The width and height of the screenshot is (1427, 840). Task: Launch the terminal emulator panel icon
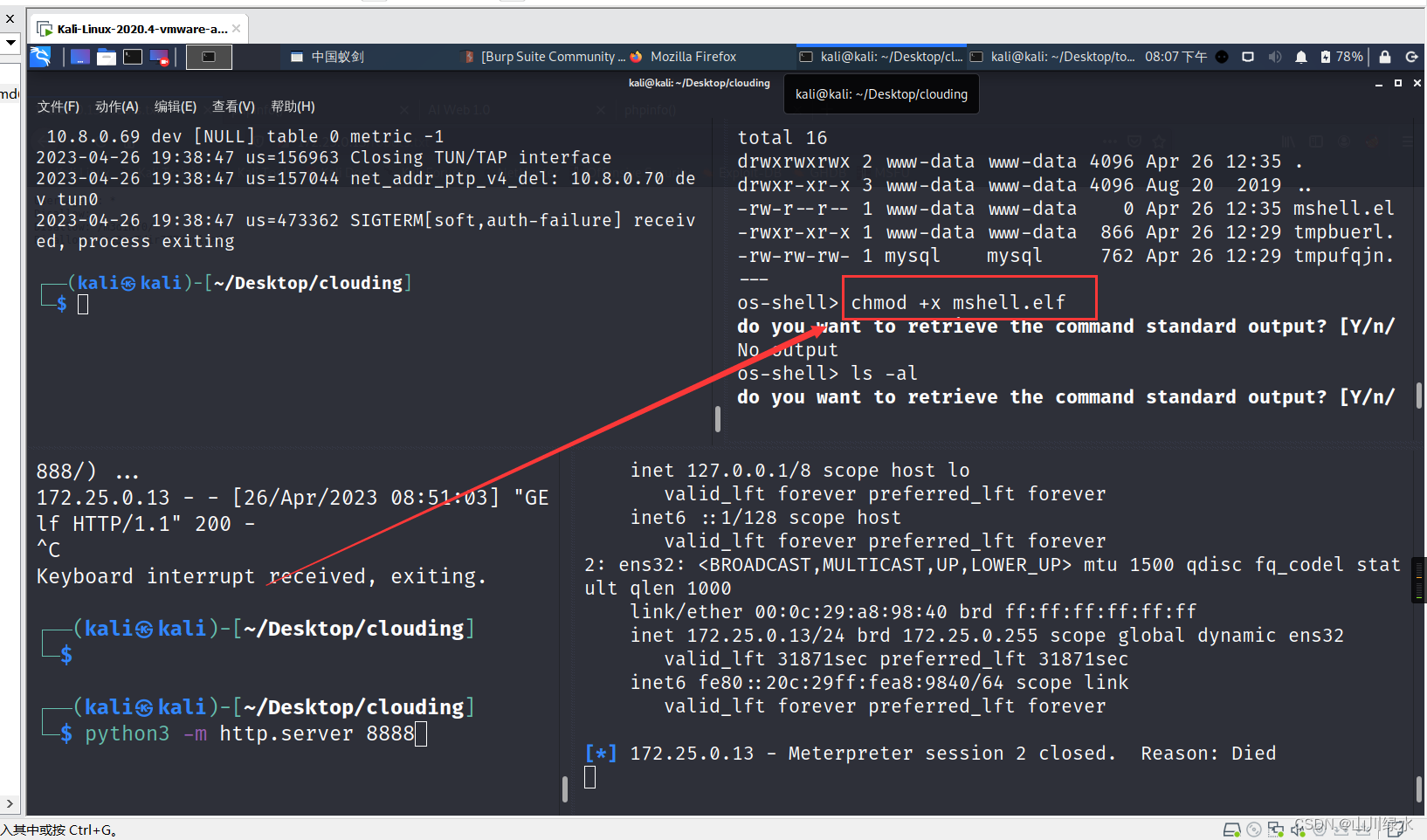[x=133, y=57]
